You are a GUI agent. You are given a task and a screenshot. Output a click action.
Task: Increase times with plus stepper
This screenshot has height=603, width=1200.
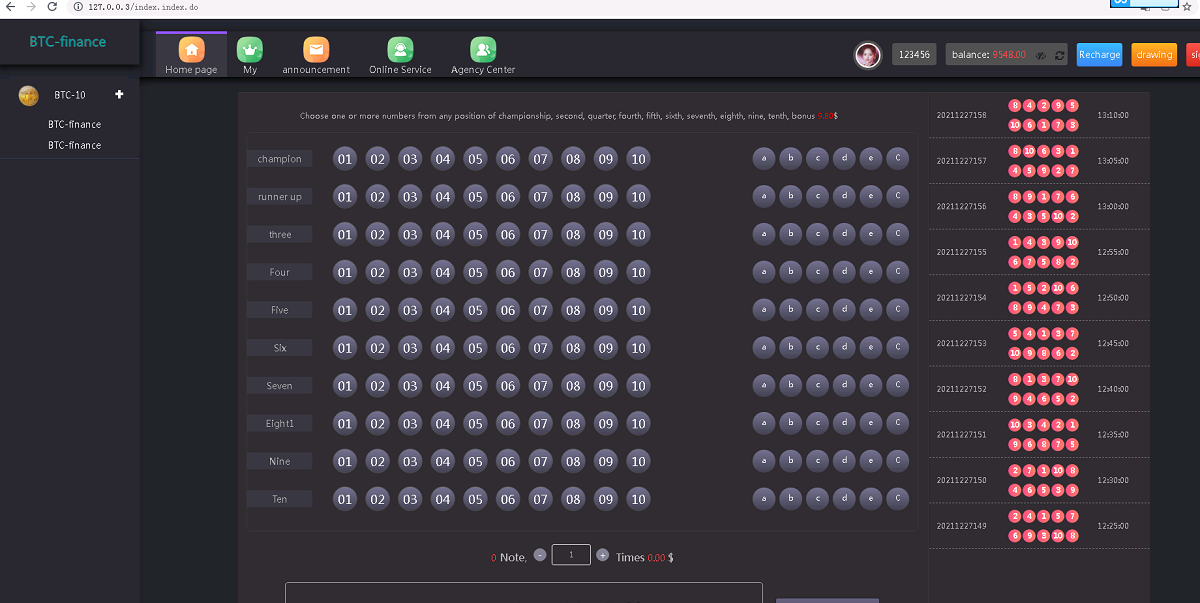pos(602,555)
